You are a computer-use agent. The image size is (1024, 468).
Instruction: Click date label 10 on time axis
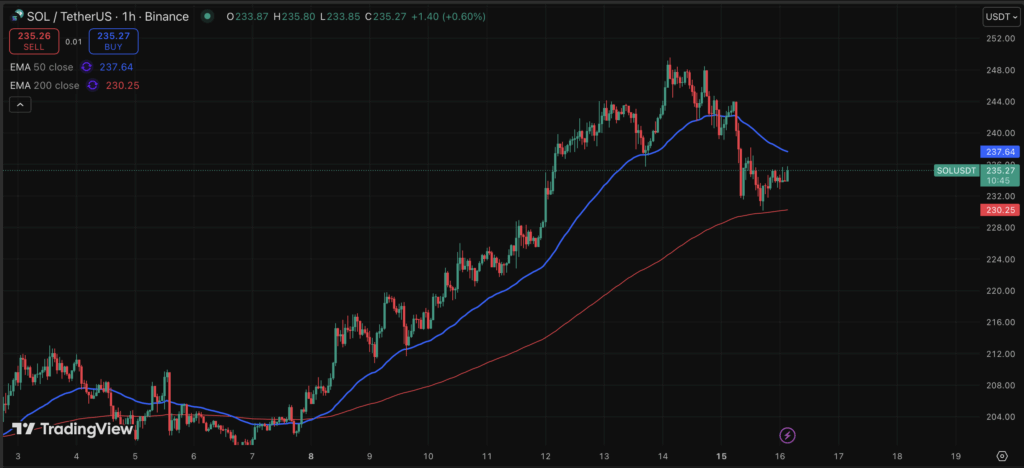[428, 456]
